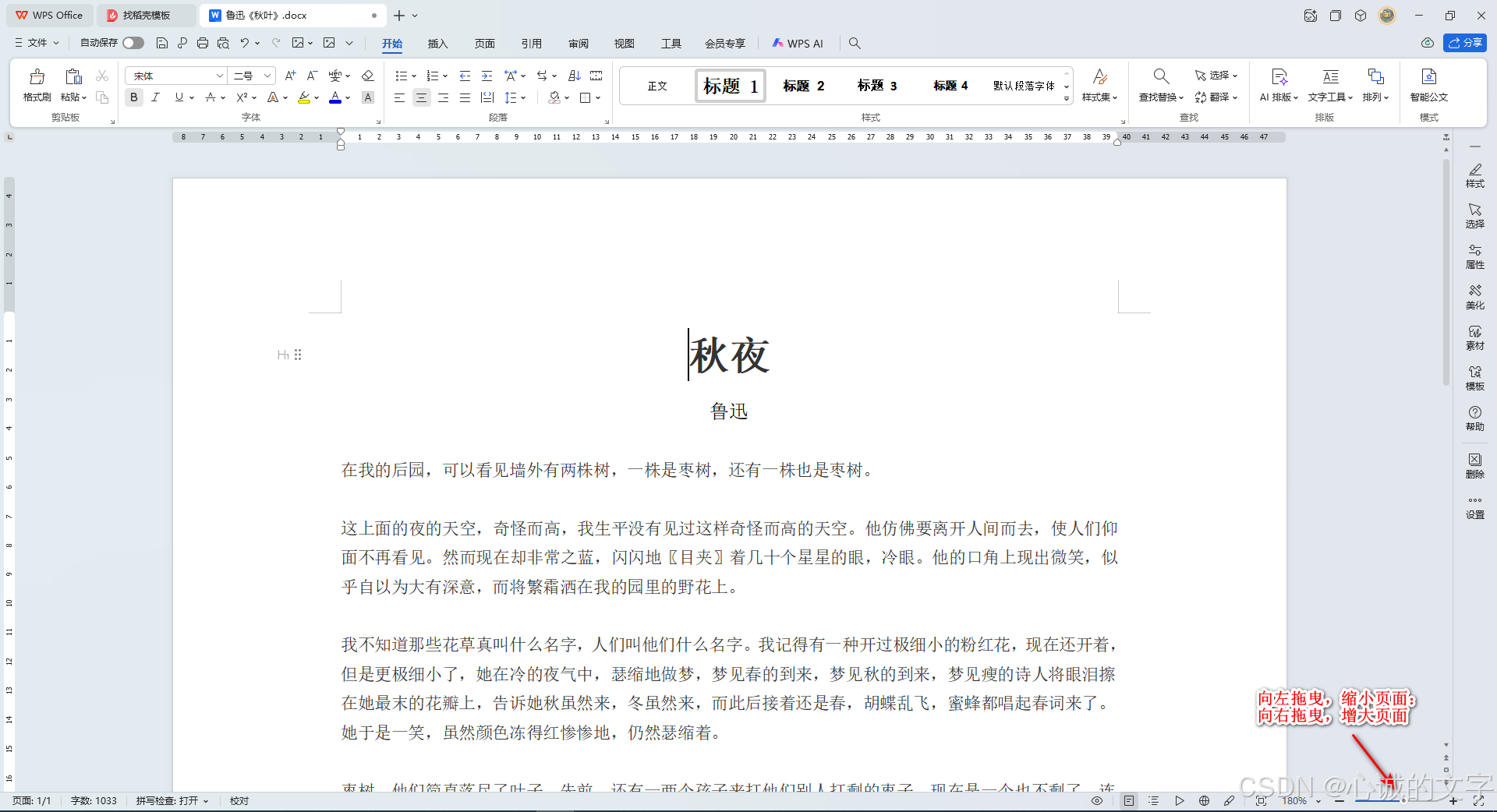Click the fit page zoom icon
The width and height of the screenshot is (1497, 812).
(x=1262, y=800)
